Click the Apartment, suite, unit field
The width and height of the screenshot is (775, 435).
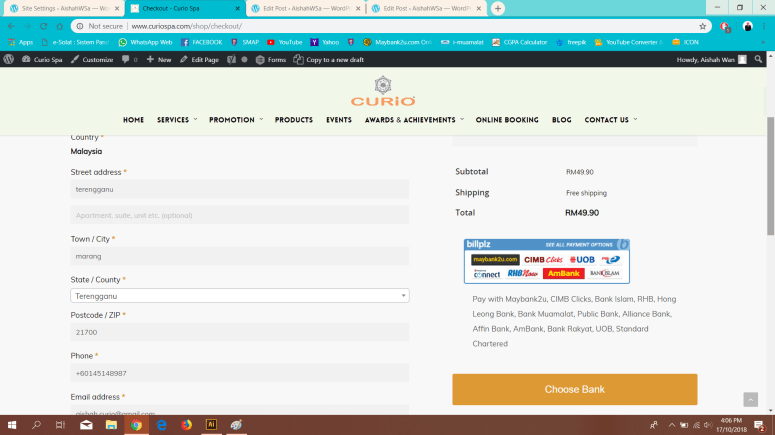click(x=240, y=215)
